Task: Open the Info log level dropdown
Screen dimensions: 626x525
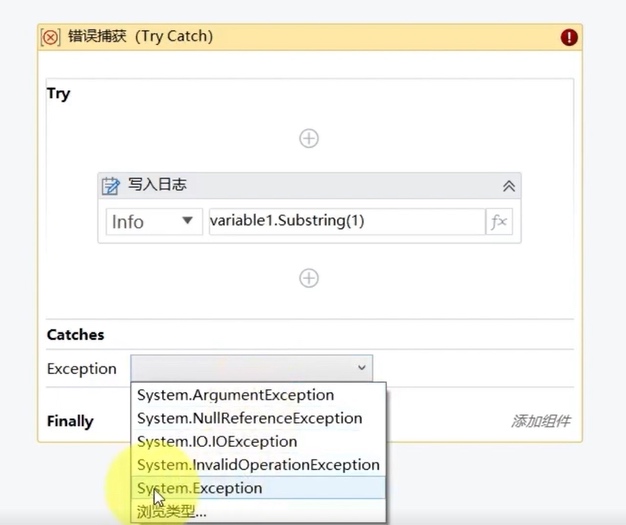Action: [x=154, y=222]
